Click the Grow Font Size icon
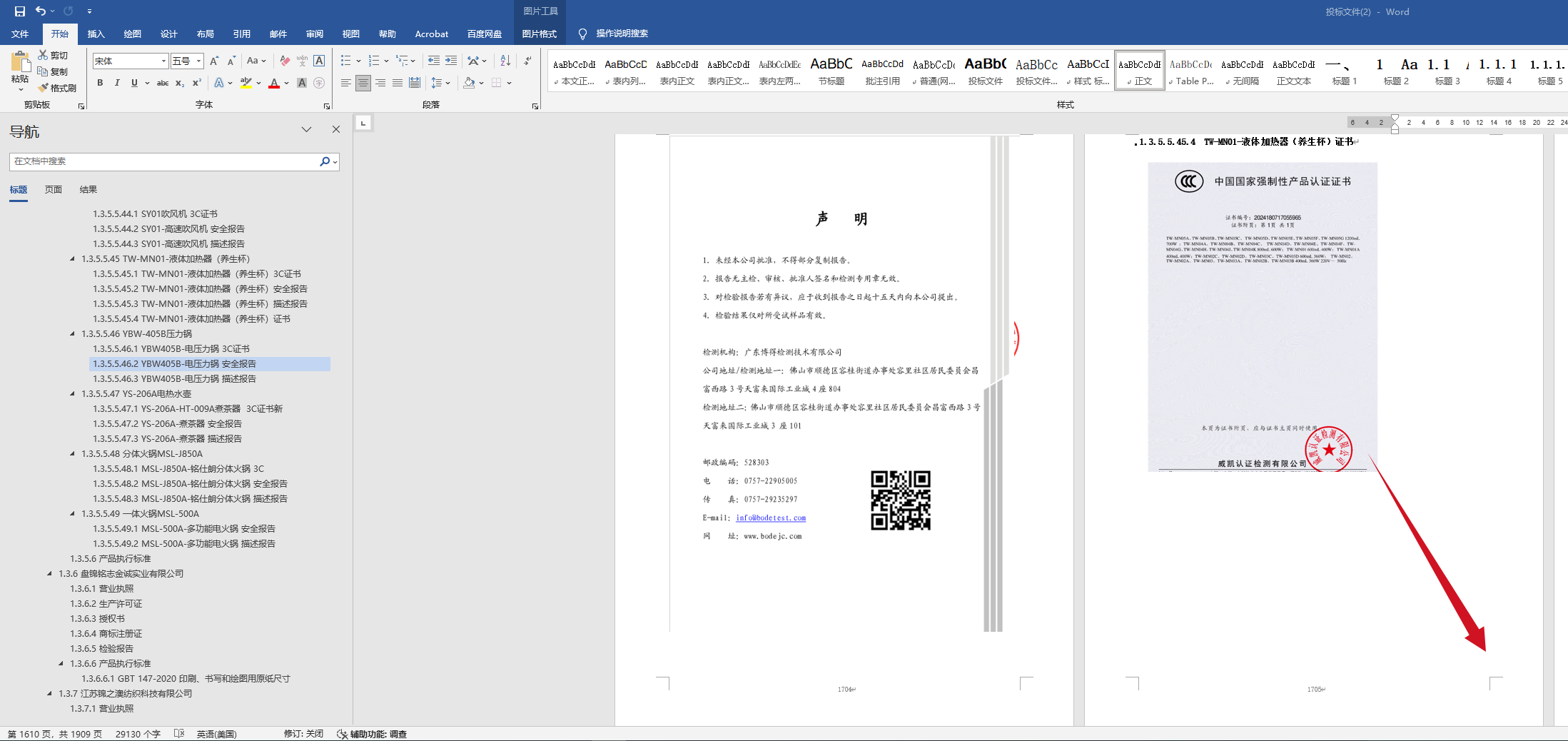Screen dimensions: 1568x741 [x=214, y=61]
